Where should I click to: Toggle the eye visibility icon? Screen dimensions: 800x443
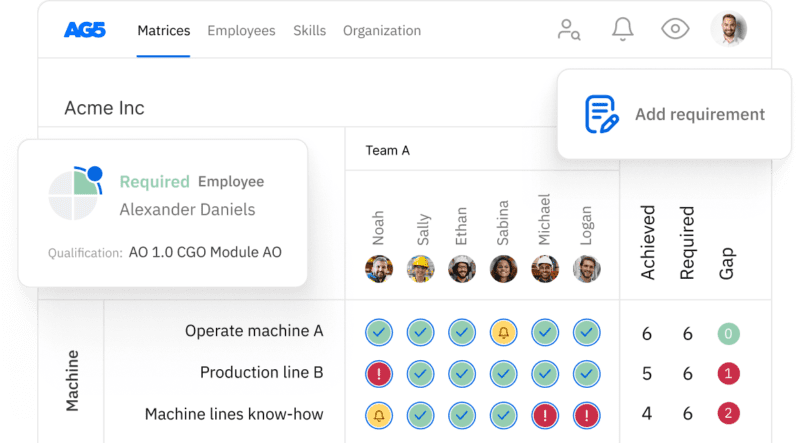pos(676,30)
